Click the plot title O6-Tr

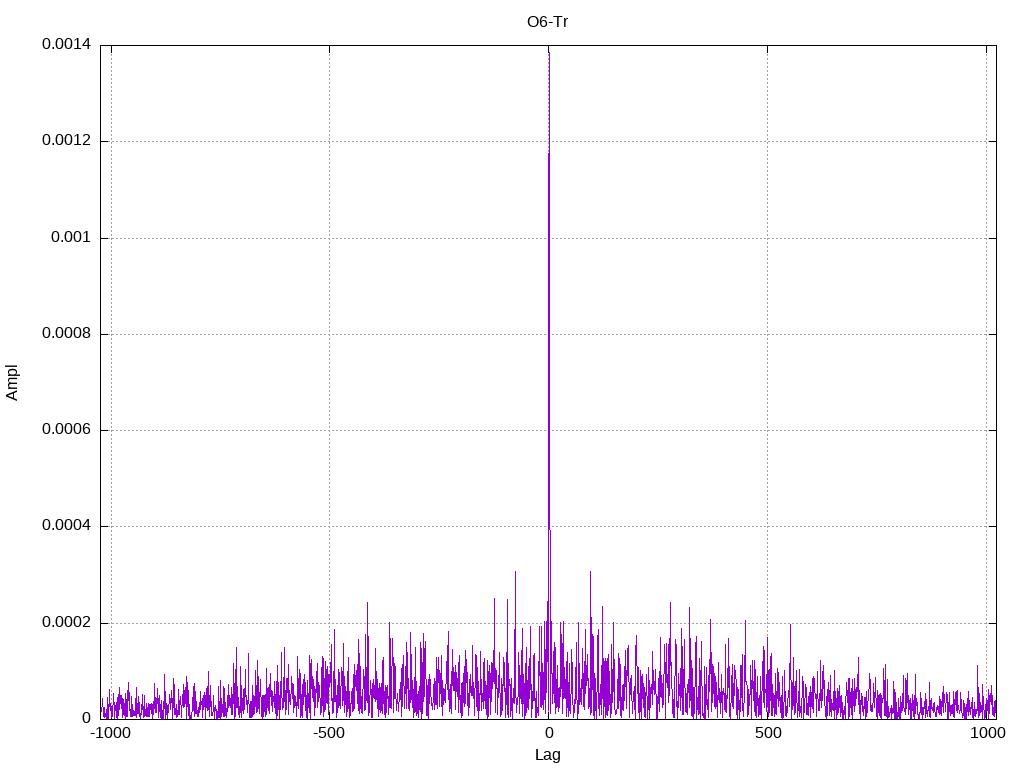click(x=547, y=22)
